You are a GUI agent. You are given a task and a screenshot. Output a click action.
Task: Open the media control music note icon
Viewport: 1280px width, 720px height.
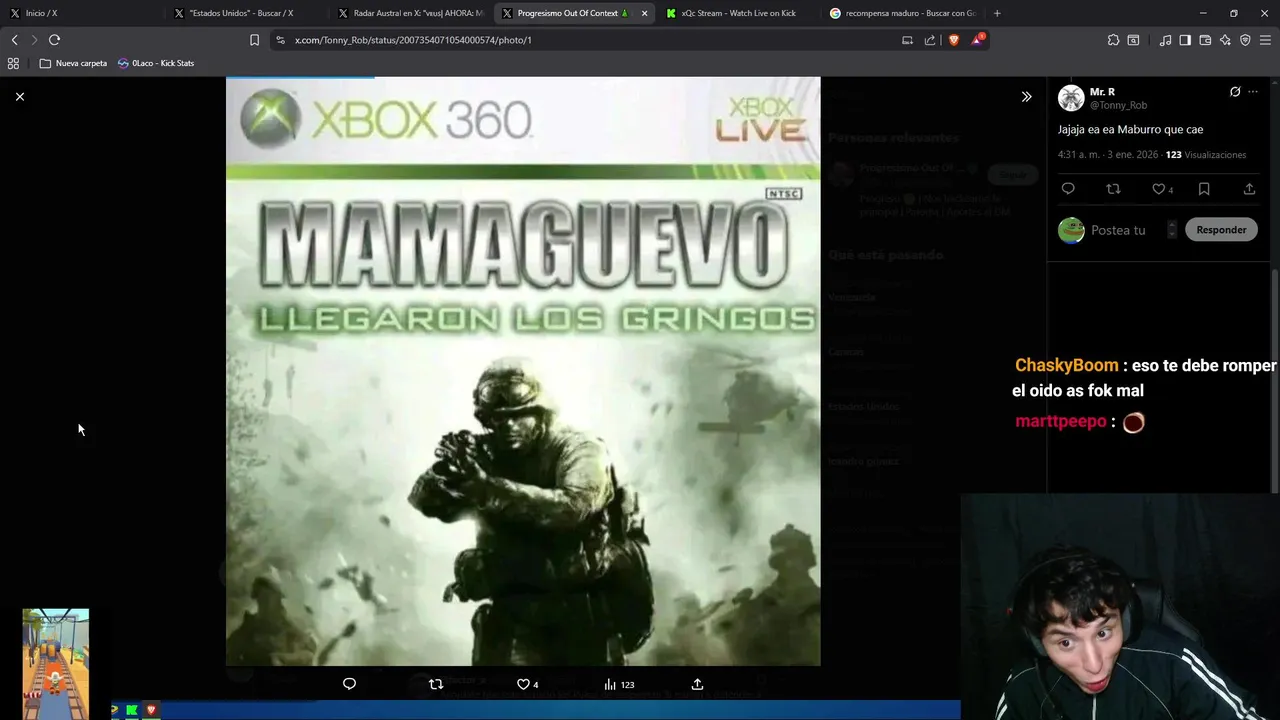pos(1165,40)
